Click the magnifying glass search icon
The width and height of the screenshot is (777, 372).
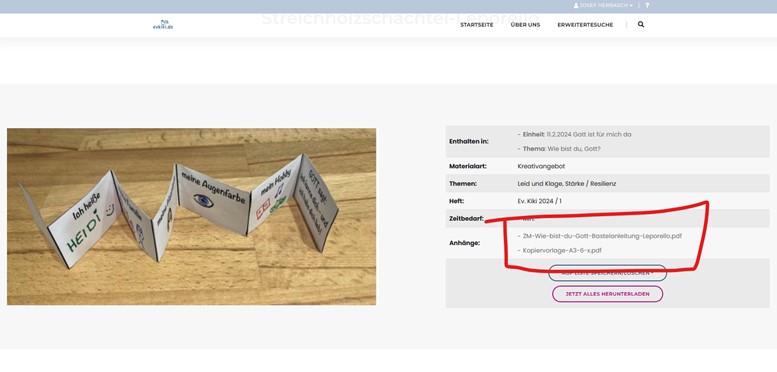[641, 24]
